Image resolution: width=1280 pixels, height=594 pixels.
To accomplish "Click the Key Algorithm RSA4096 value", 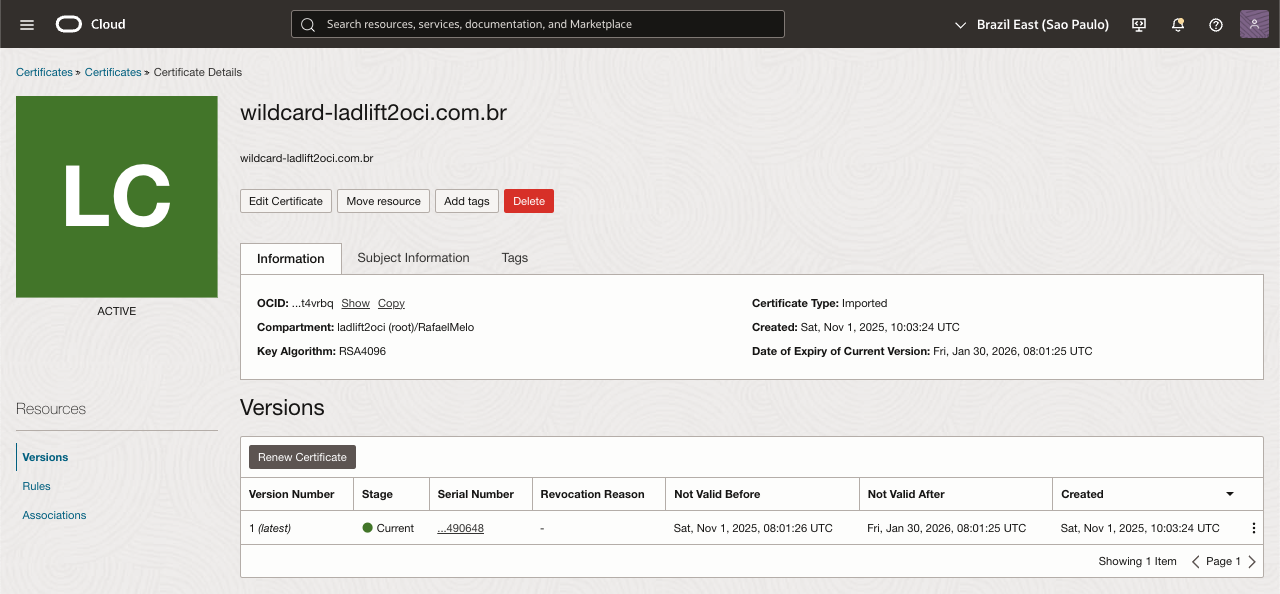I will tap(362, 351).
